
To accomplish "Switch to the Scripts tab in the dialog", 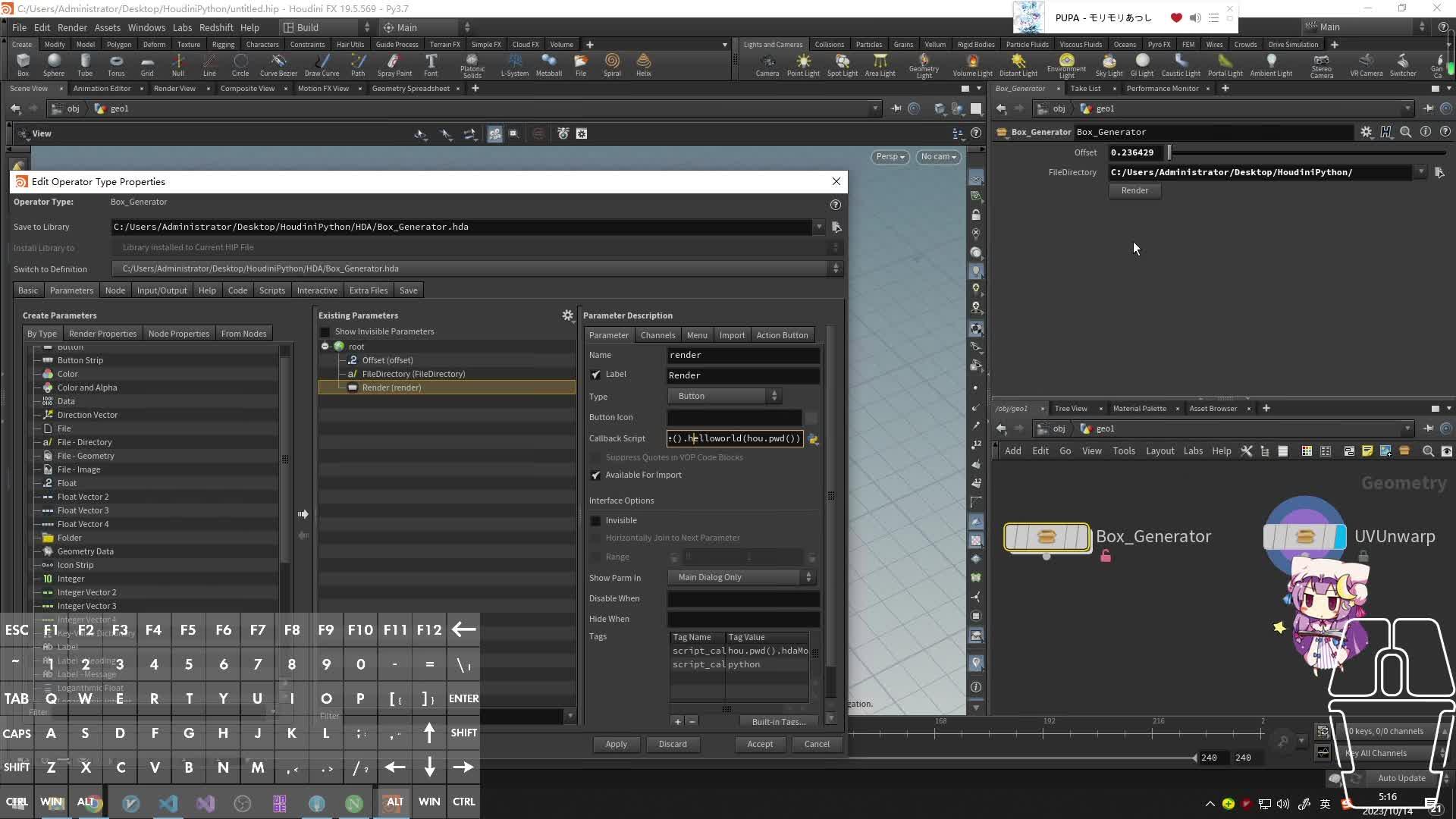I will [271, 290].
